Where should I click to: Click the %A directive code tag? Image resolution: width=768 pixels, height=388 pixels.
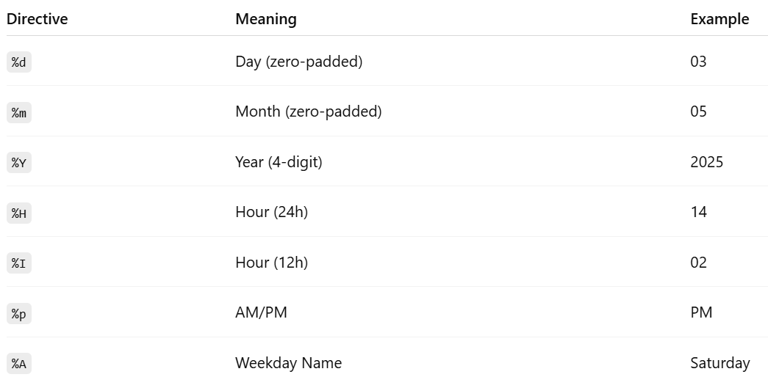[x=19, y=364]
